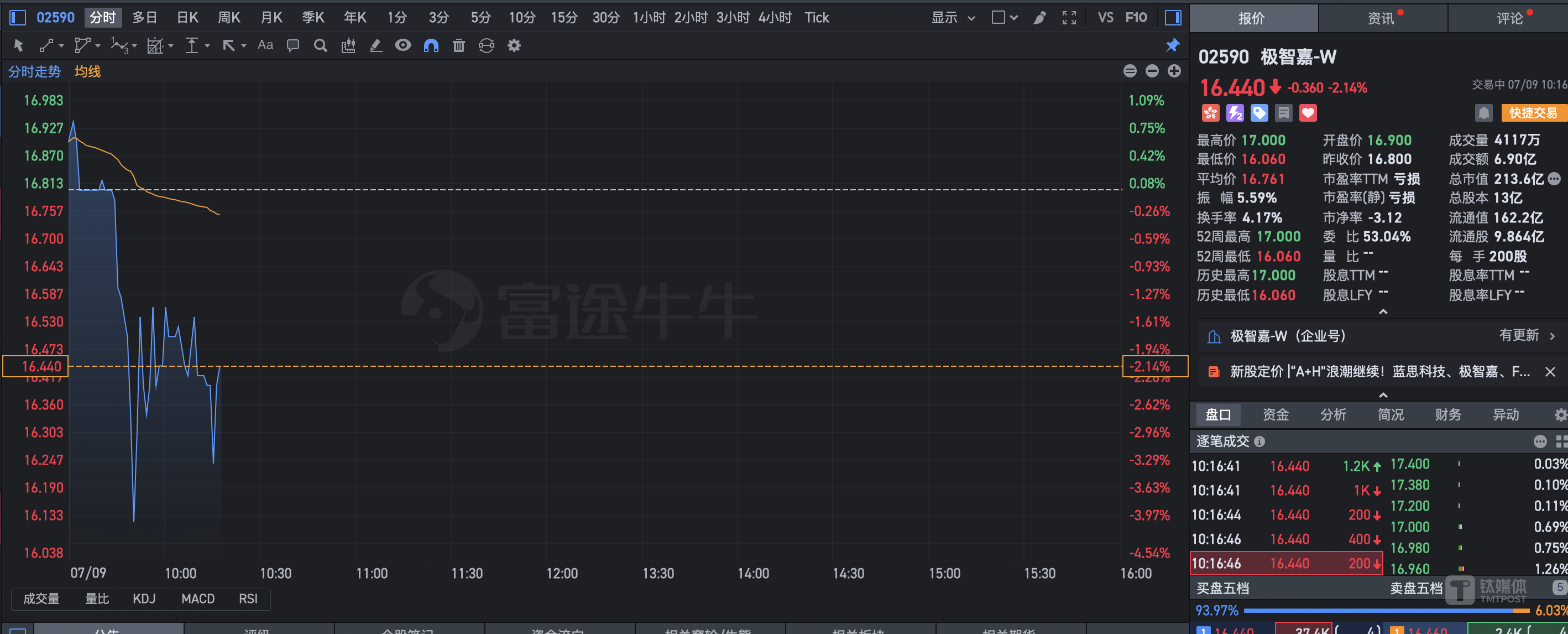
Task: Click the buy-sell ratio bar at bottom
Action: pyautogui.click(x=1382, y=611)
